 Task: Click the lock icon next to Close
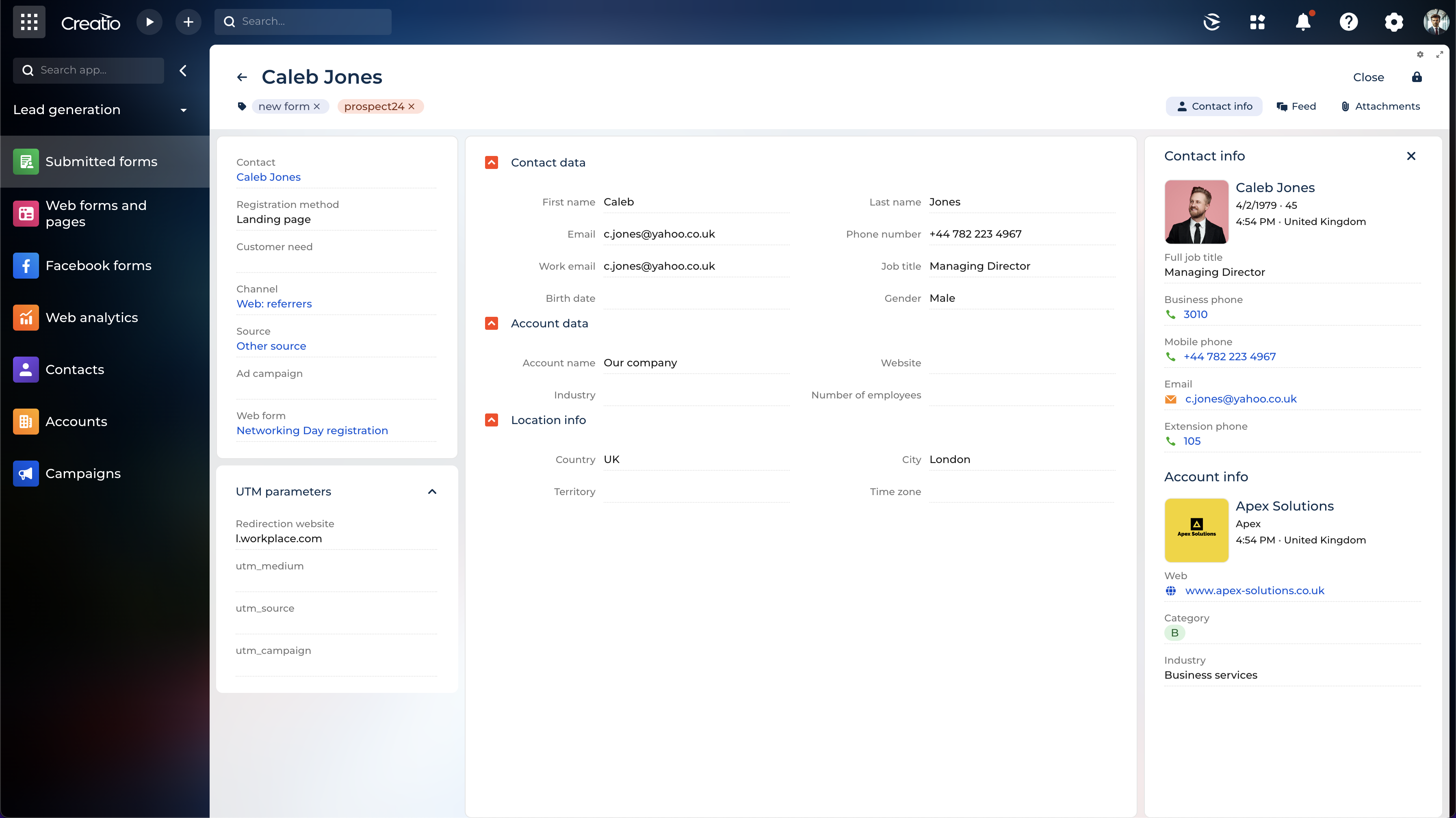[x=1417, y=78]
